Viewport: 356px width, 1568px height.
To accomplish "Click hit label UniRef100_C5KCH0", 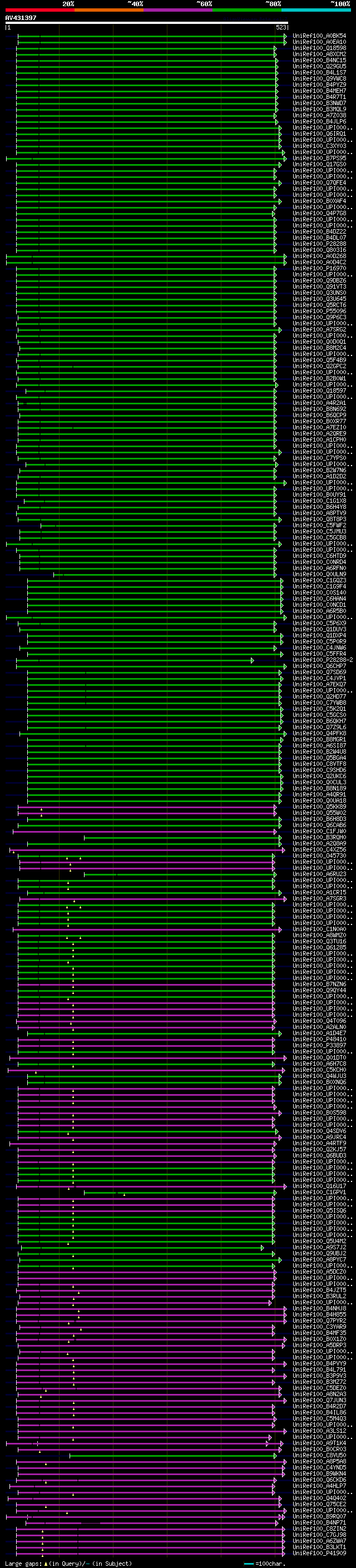I will point(319,1070).
